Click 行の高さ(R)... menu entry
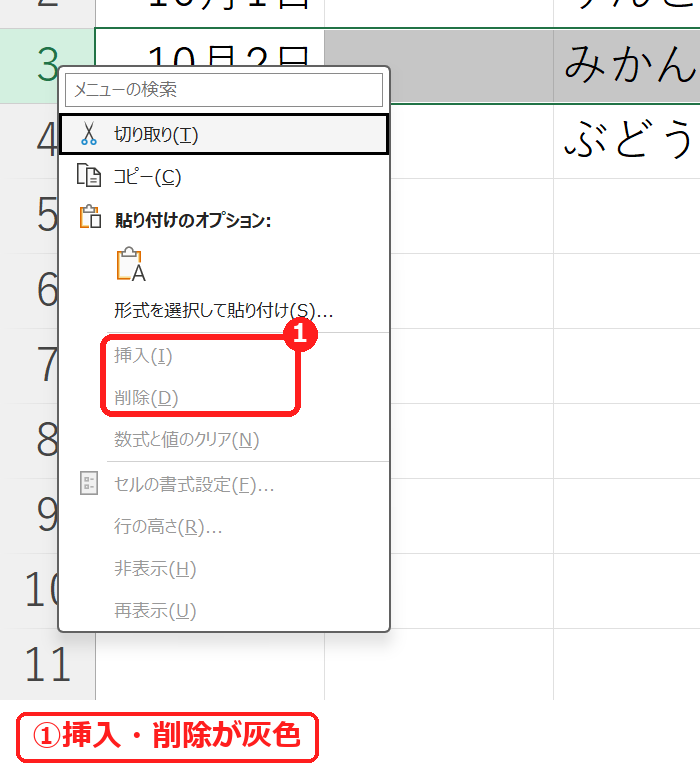700x770 pixels. tap(224, 527)
